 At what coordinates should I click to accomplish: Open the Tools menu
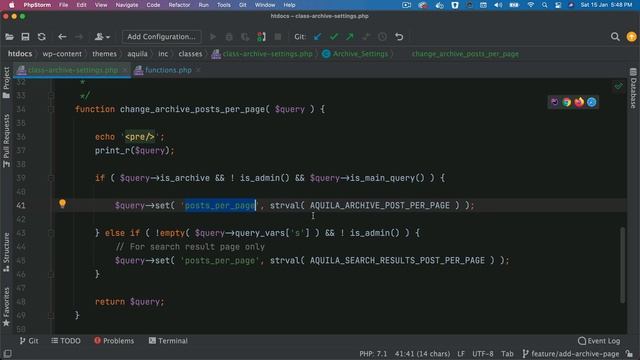(224, 5)
